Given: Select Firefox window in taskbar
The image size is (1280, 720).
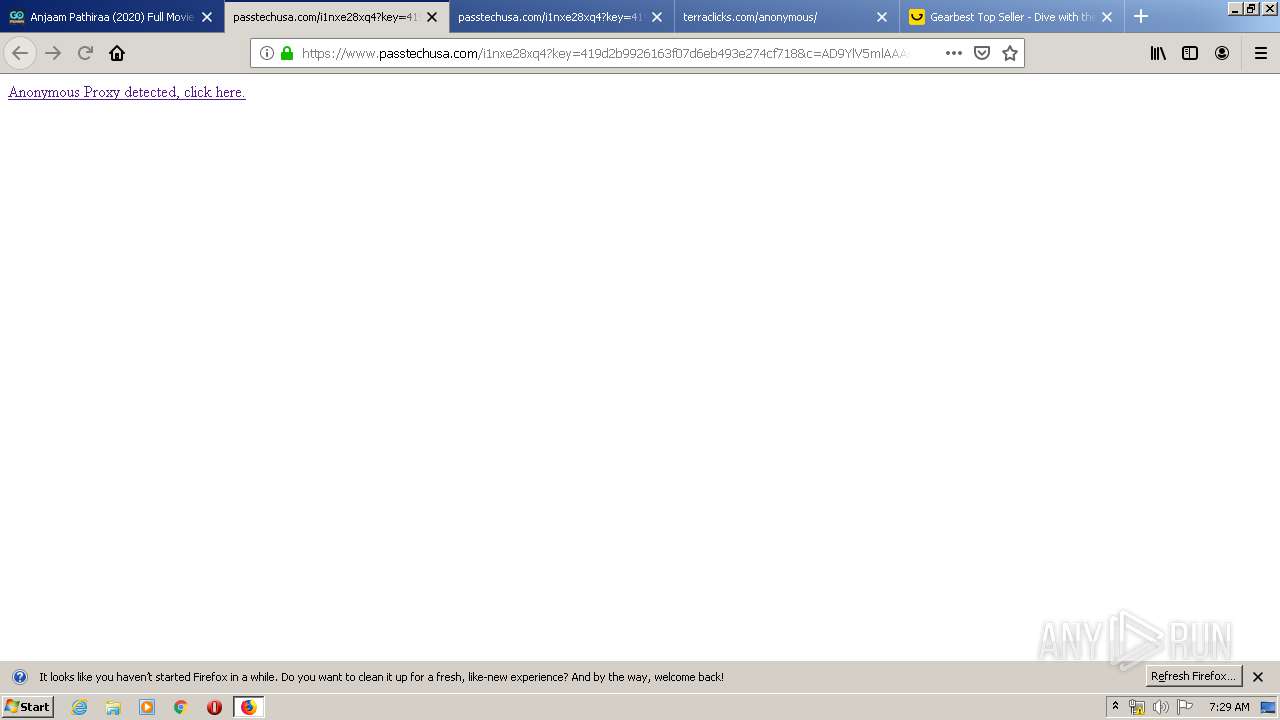Looking at the screenshot, I should pyautogui.click(x=248, y=707).
